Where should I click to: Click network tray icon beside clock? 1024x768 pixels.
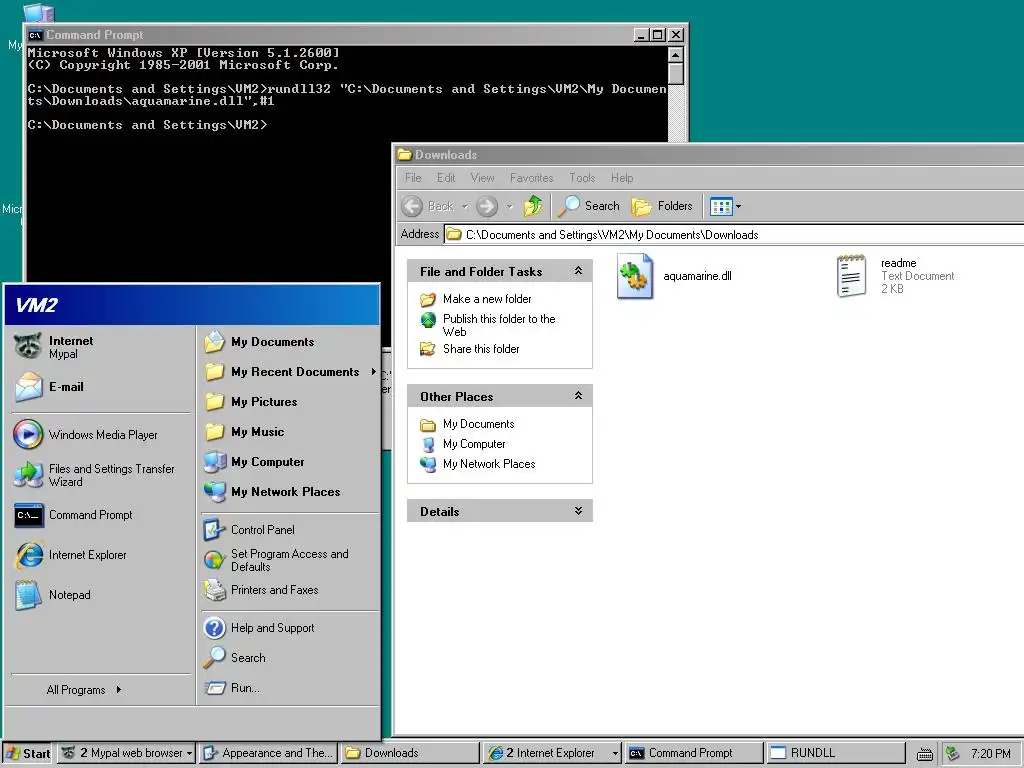click(x=953, y=754)
